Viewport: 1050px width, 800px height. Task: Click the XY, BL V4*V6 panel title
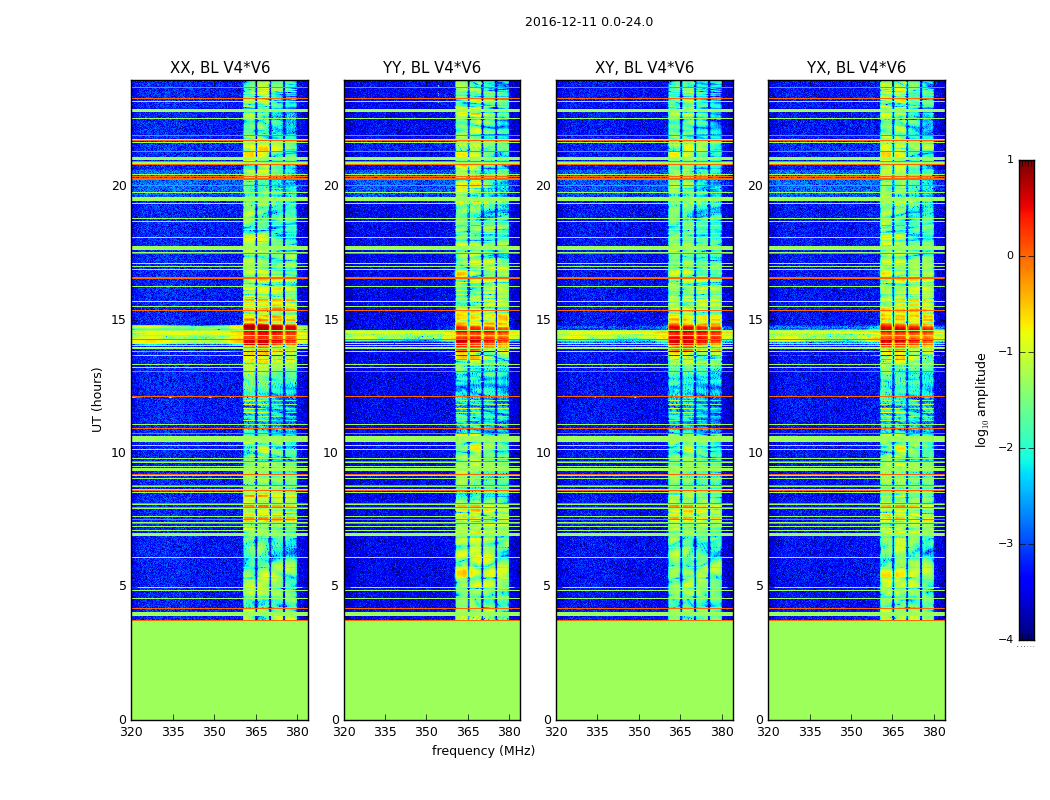pyautogui.click(x=644, y=68)
